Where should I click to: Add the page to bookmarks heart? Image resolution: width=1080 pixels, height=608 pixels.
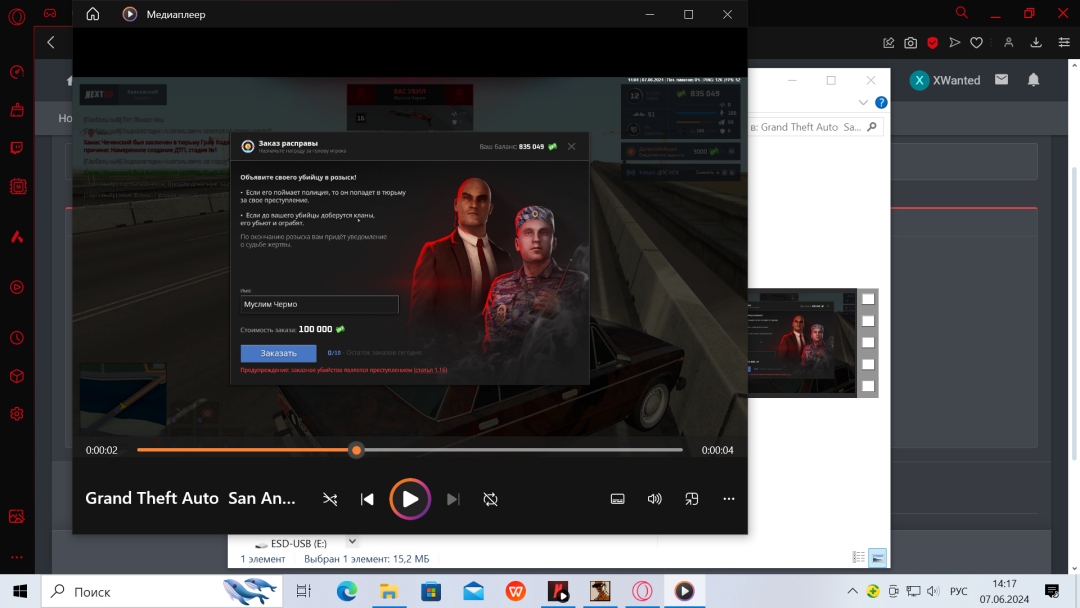(977, 43)
